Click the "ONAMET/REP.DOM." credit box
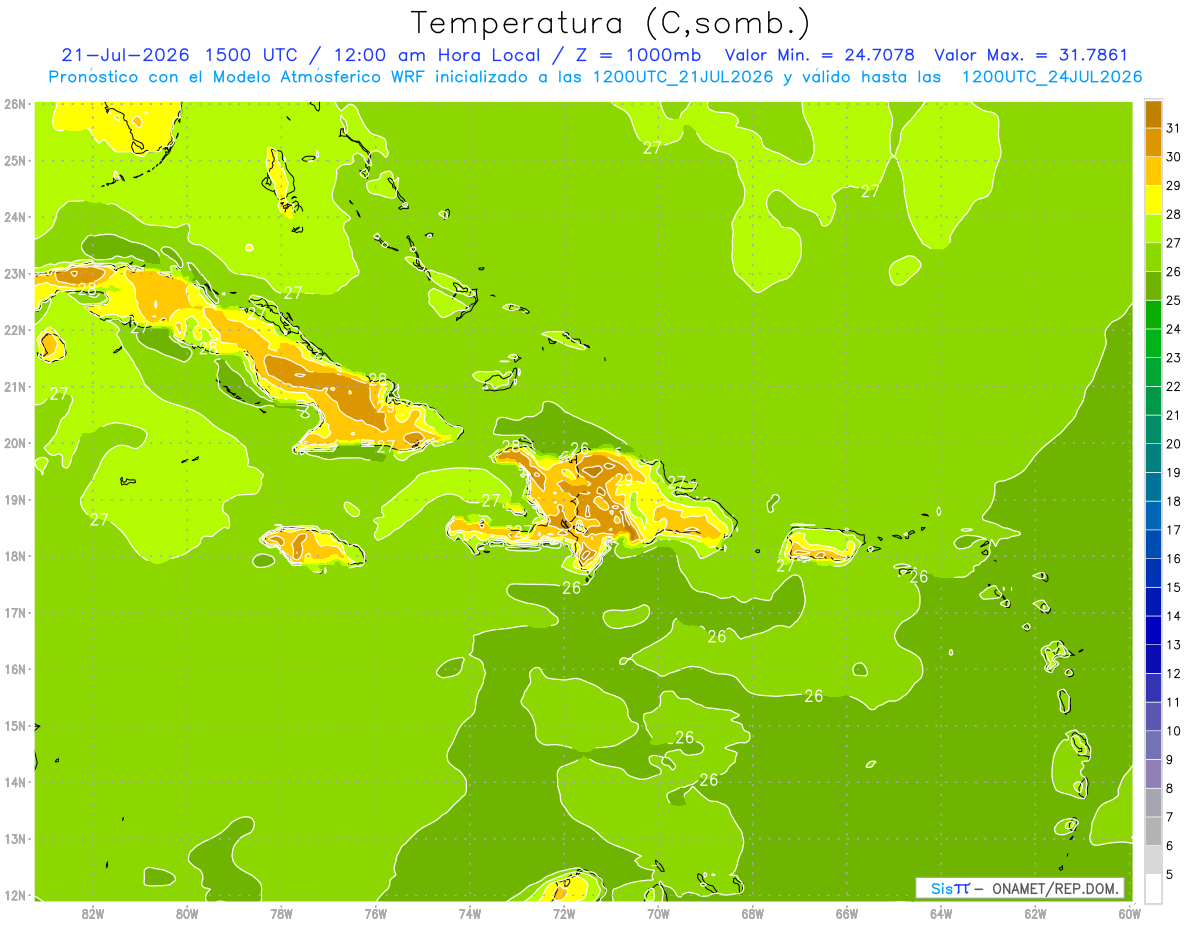The image size is (1200, 927). tap(1021, 888)
